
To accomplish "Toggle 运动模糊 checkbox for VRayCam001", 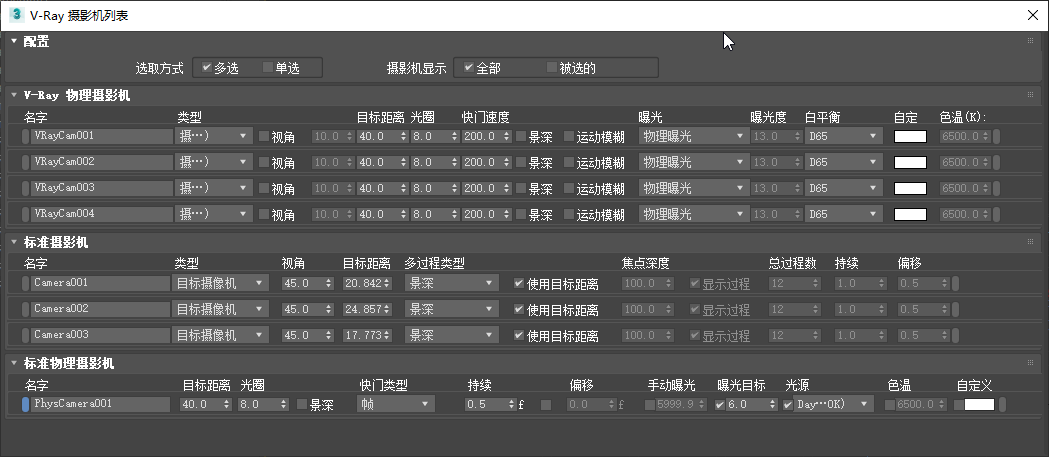I will (x=569, y=136).
